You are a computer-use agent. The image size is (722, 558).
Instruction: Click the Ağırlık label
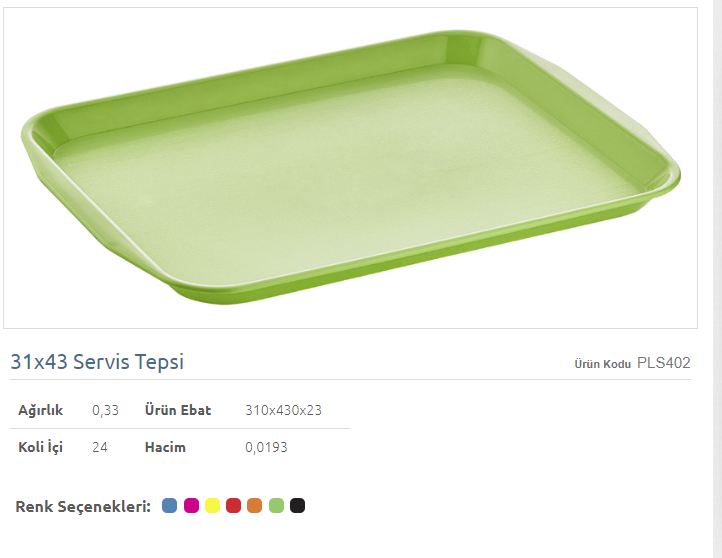[x=41, y=410]
